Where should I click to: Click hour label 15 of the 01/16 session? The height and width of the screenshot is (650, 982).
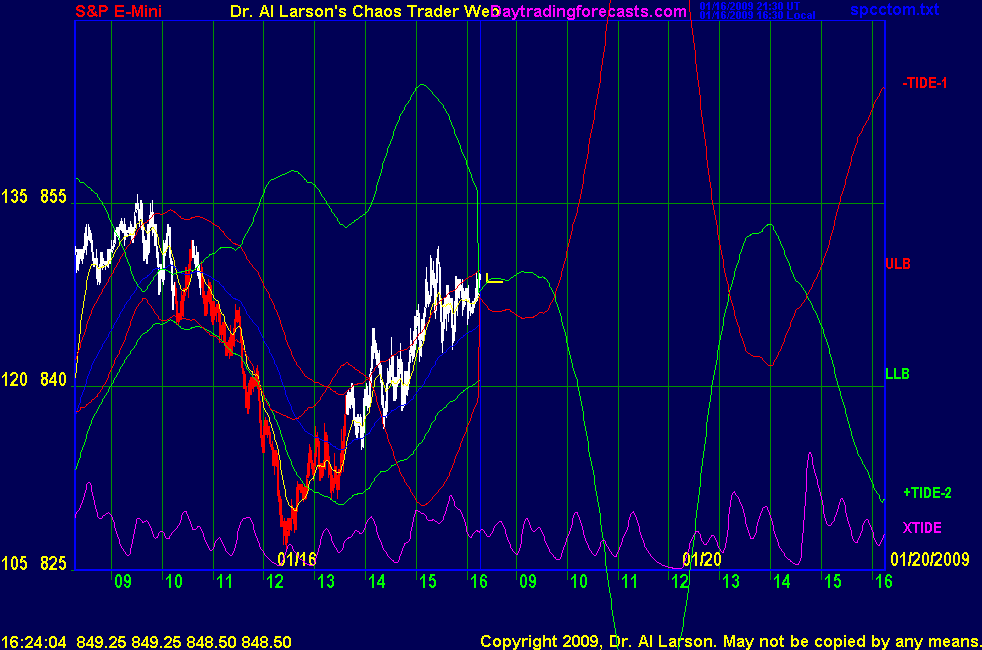pos(428,582)
